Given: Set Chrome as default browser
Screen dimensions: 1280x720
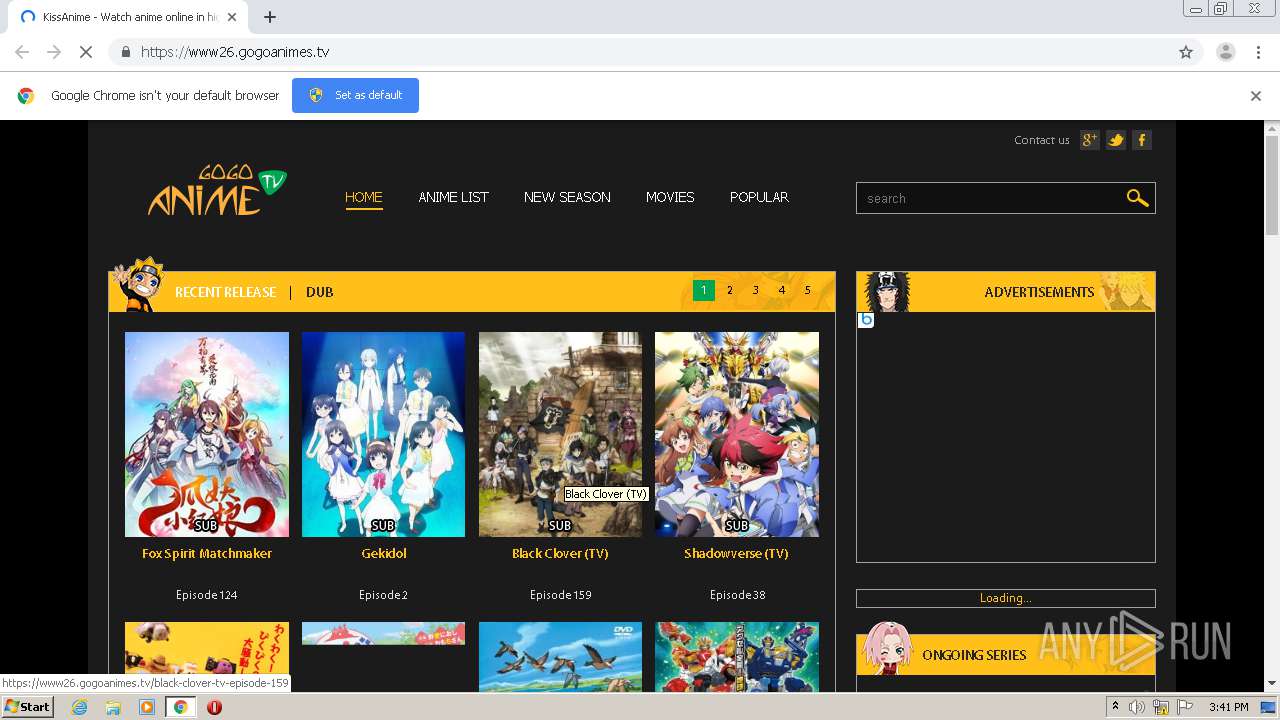Looking at the screenshot, I should [x=355, y=95].
